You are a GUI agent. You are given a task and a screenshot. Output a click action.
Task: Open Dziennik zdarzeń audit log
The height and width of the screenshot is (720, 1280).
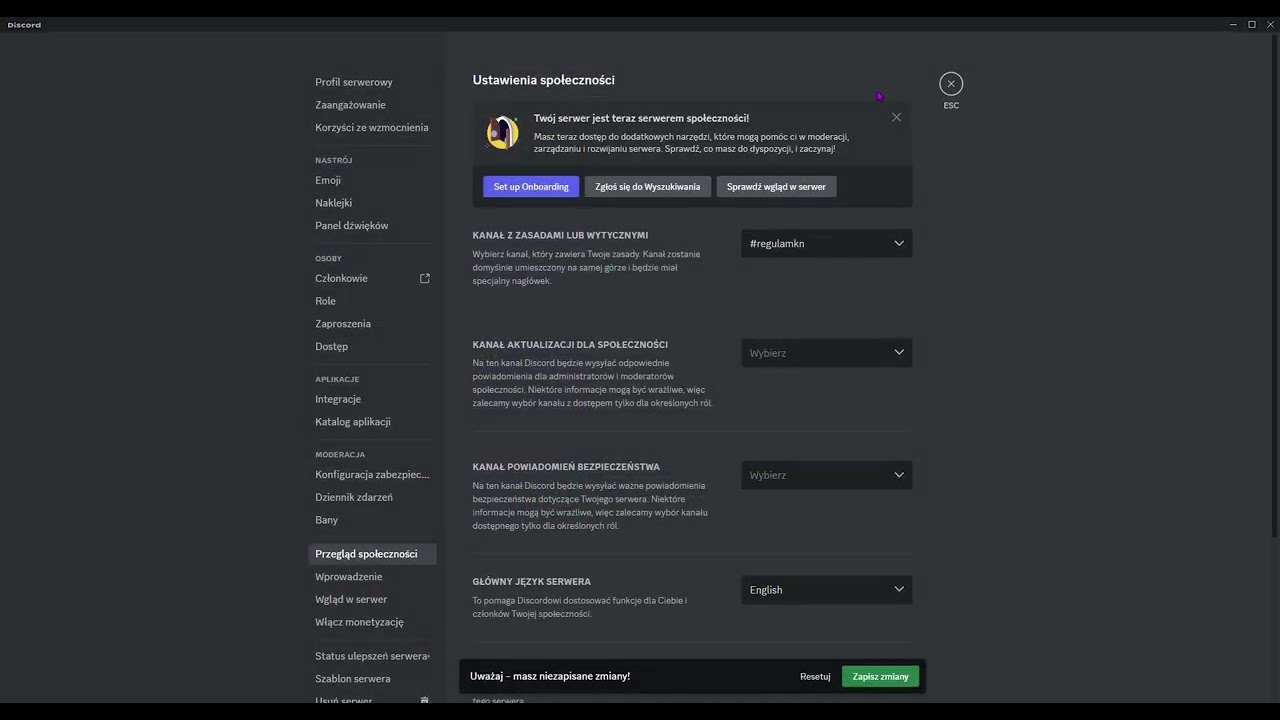[372, 497]
